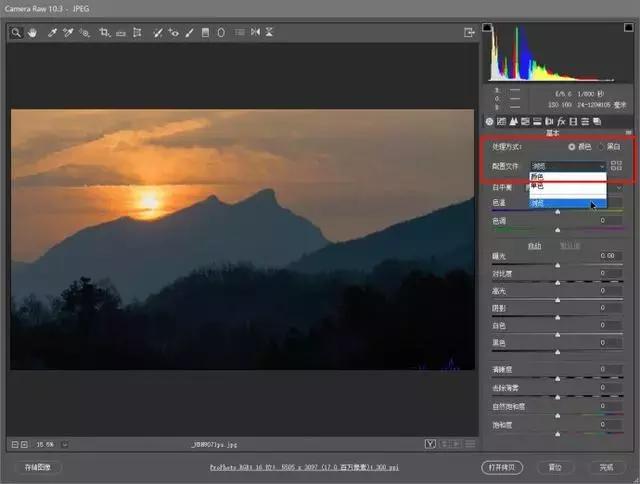Open the Effects fx panel tab
Screen dimensions: 640x484
tap(561, 122)
